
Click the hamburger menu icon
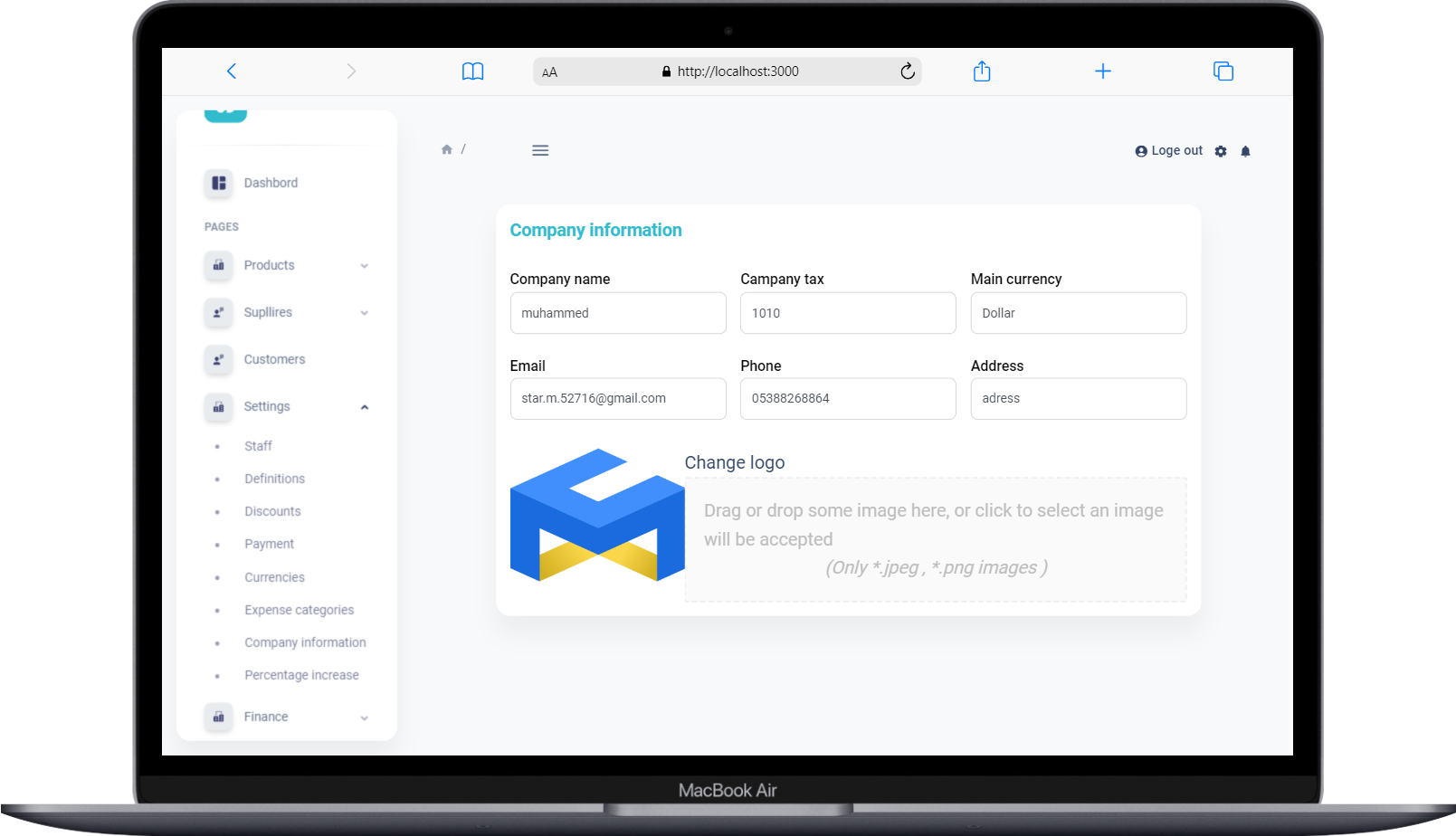[x=540, y=150]
